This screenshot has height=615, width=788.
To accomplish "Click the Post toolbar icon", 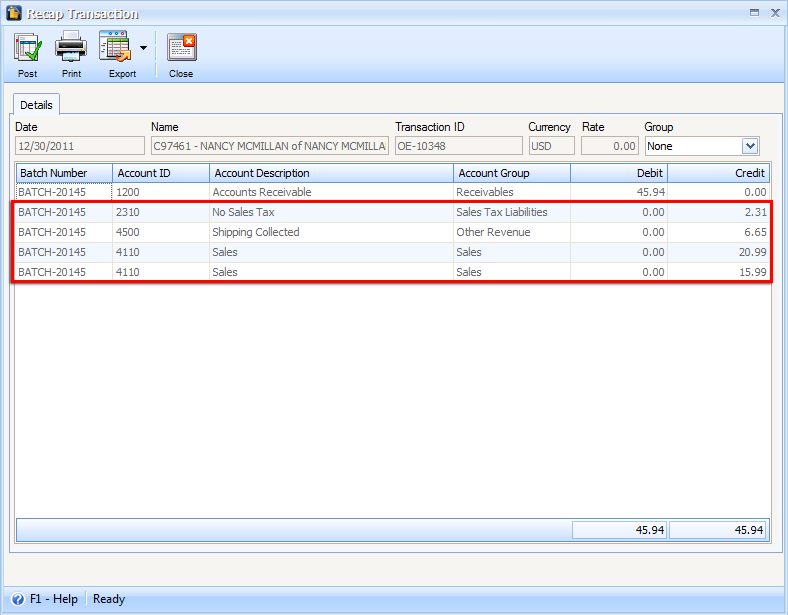I will click(x=28, y=48).
